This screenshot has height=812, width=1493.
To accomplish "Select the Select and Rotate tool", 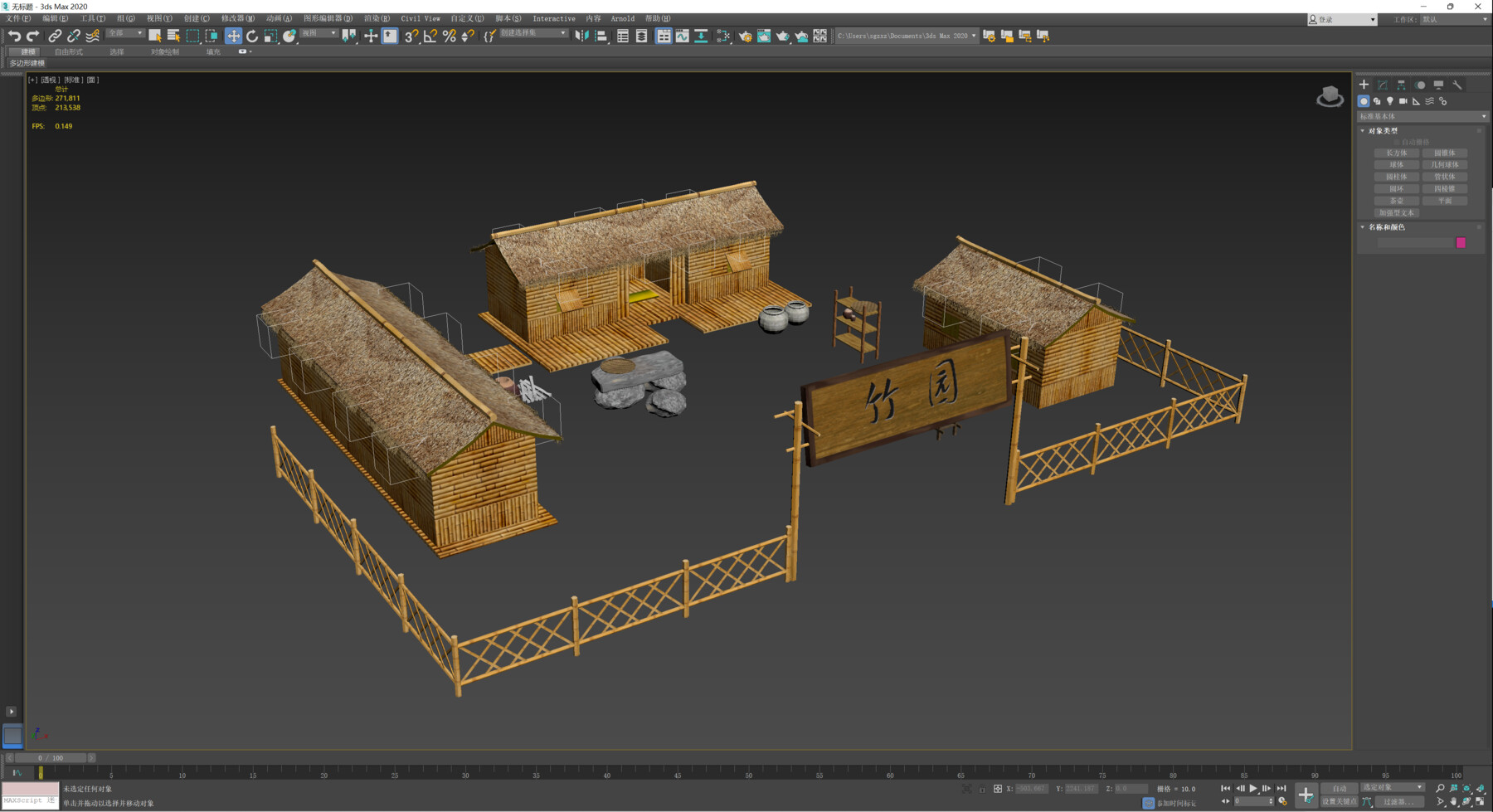I will tap(251, 36).
